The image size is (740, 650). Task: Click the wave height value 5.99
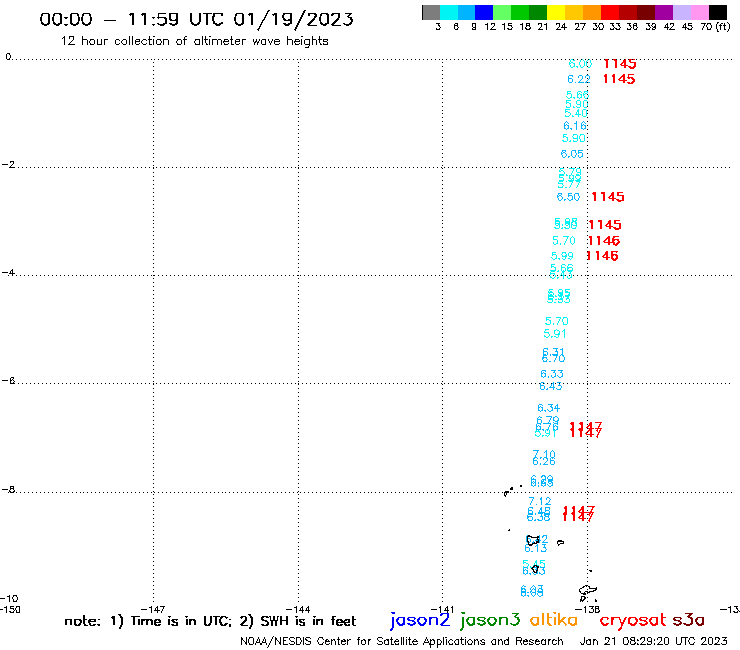[562, 256]
